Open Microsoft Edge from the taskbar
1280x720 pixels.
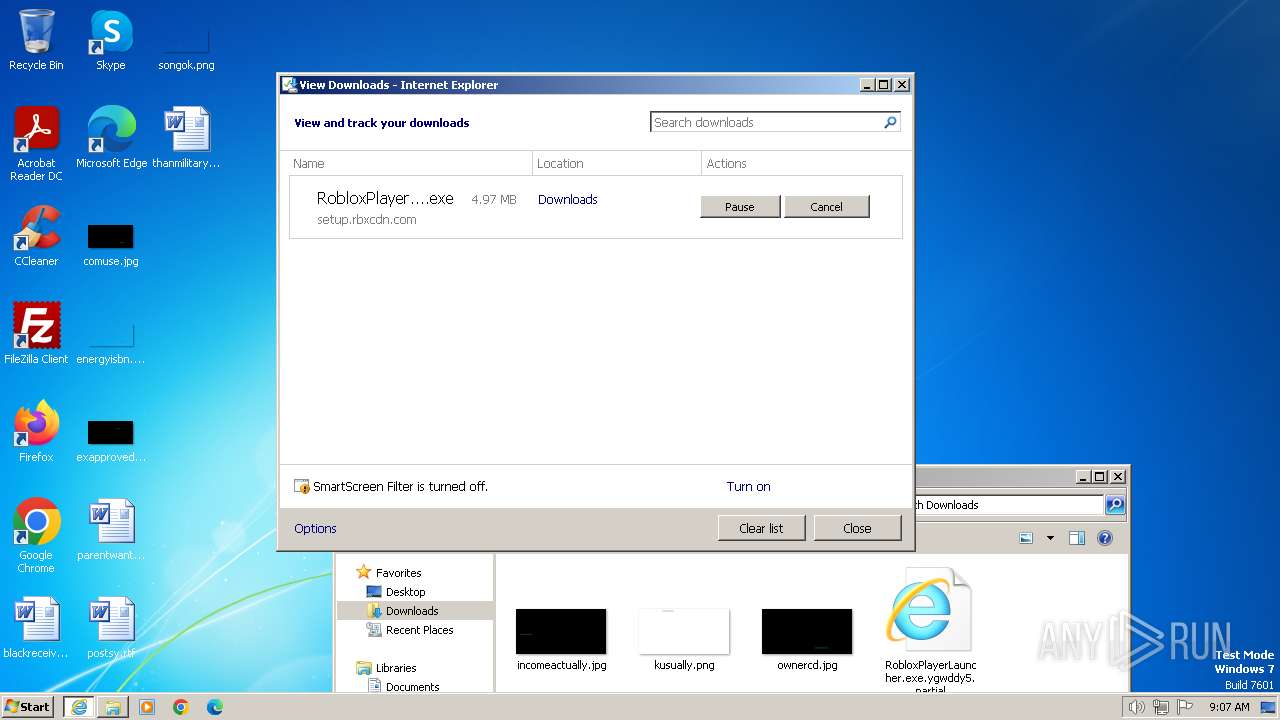click(215, 707)
